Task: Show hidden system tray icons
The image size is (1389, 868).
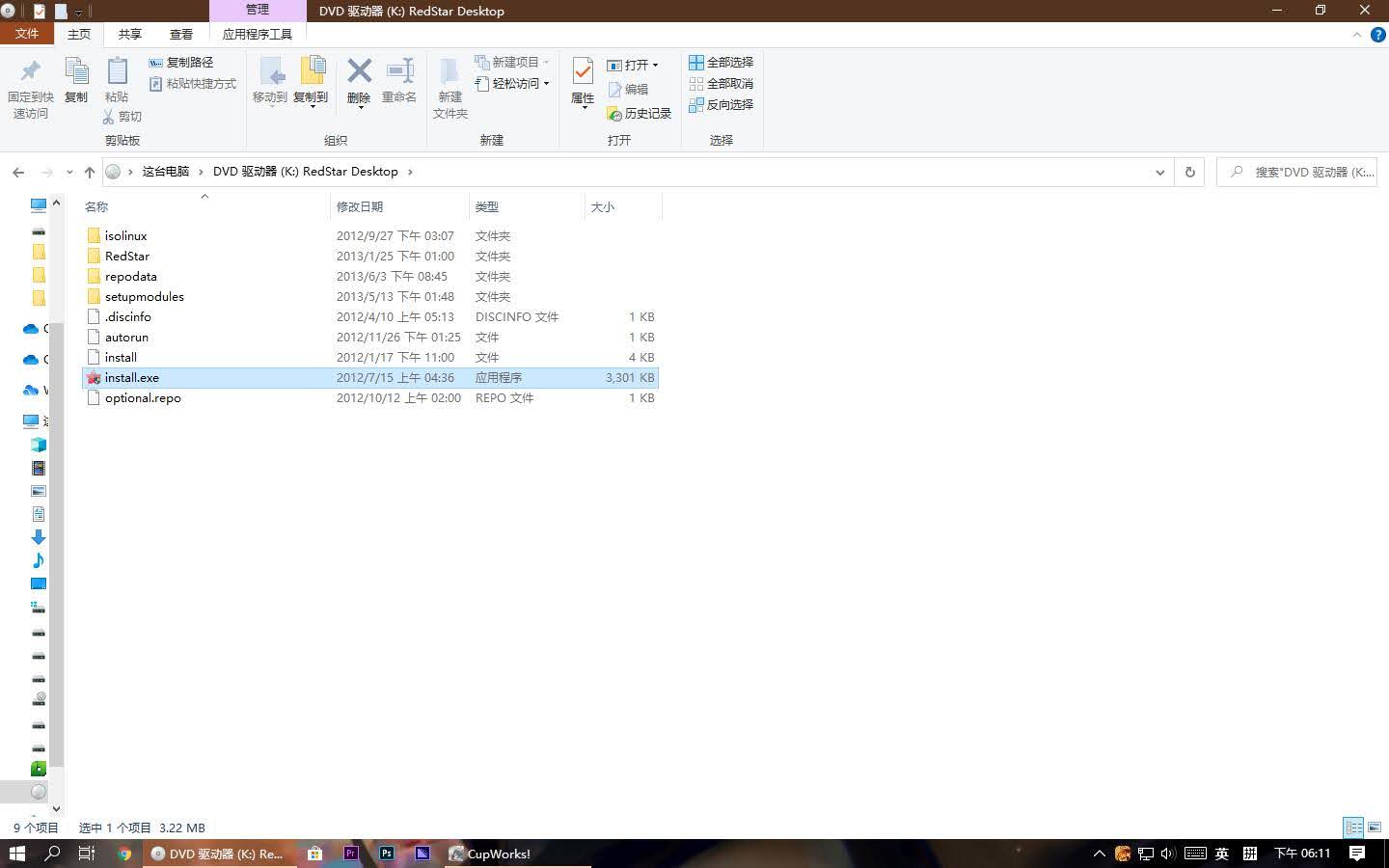Action: coord(1099,854)
